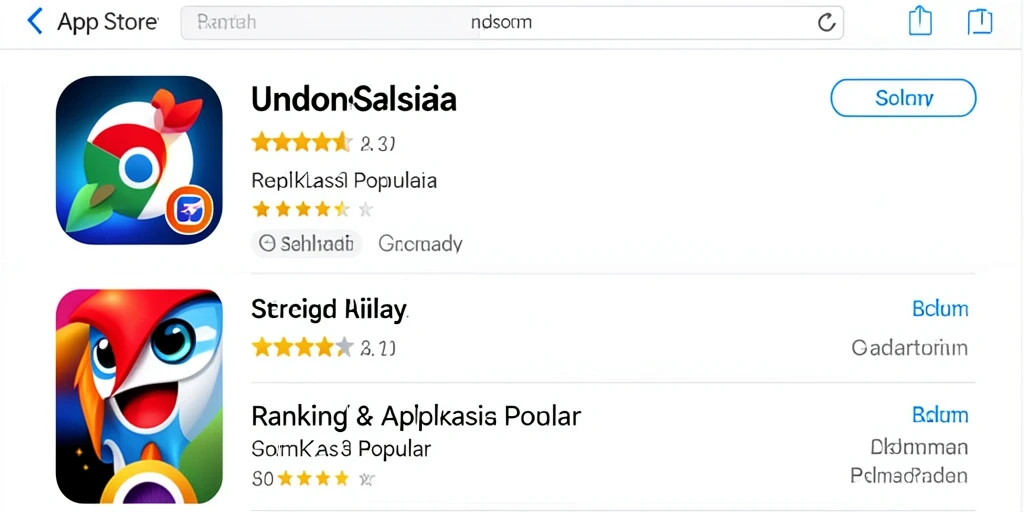
Task: Select the Sehhadi tag chip
Action: (306, 244)
